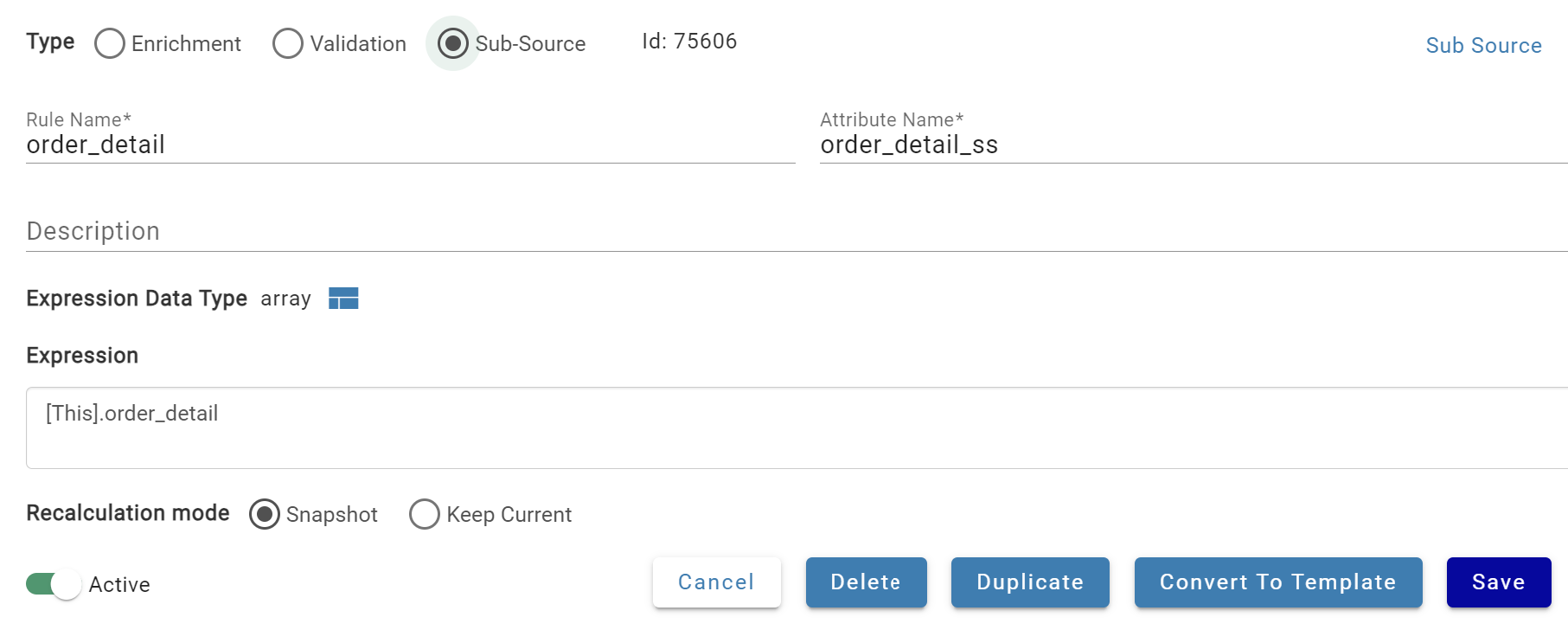Click the table icon beside array data type
This screenshot has width=1568, height=630.
click(343, 299)
